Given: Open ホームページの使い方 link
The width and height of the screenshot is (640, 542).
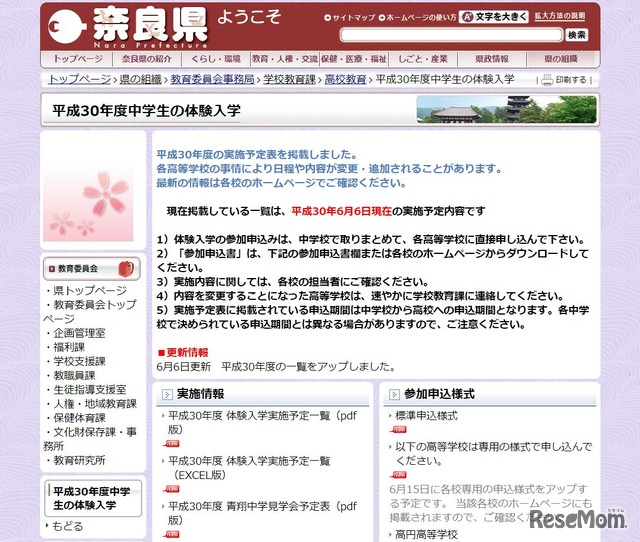Looking at the screenshot, I should click(x=417, y=18).
